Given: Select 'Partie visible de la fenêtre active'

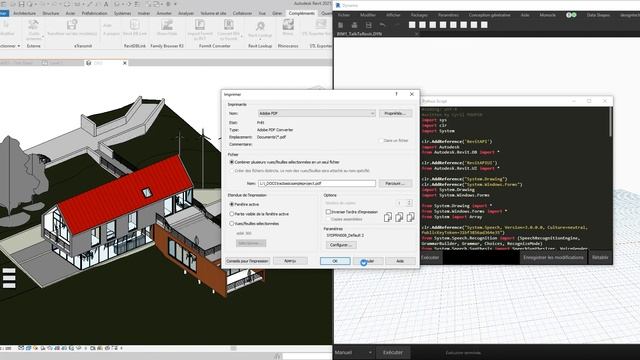Looking at the screenshot, I should tap(232, 214).
